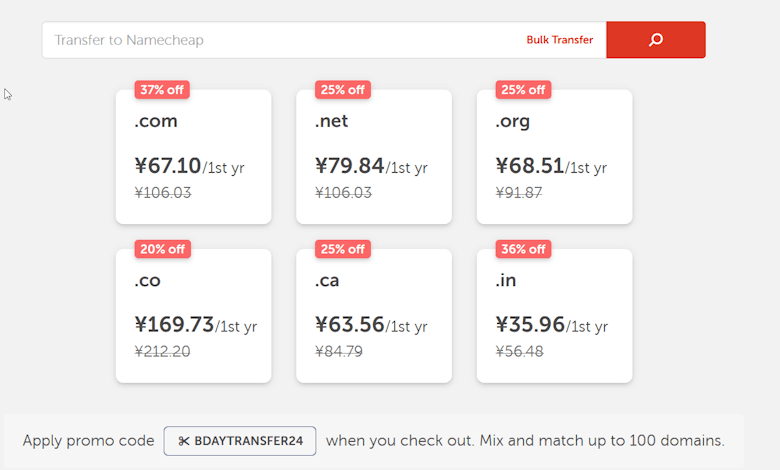Click the ¥63.56 price on .ca
This screenshot has height=470, width=780.
click(x=350, y=324)
